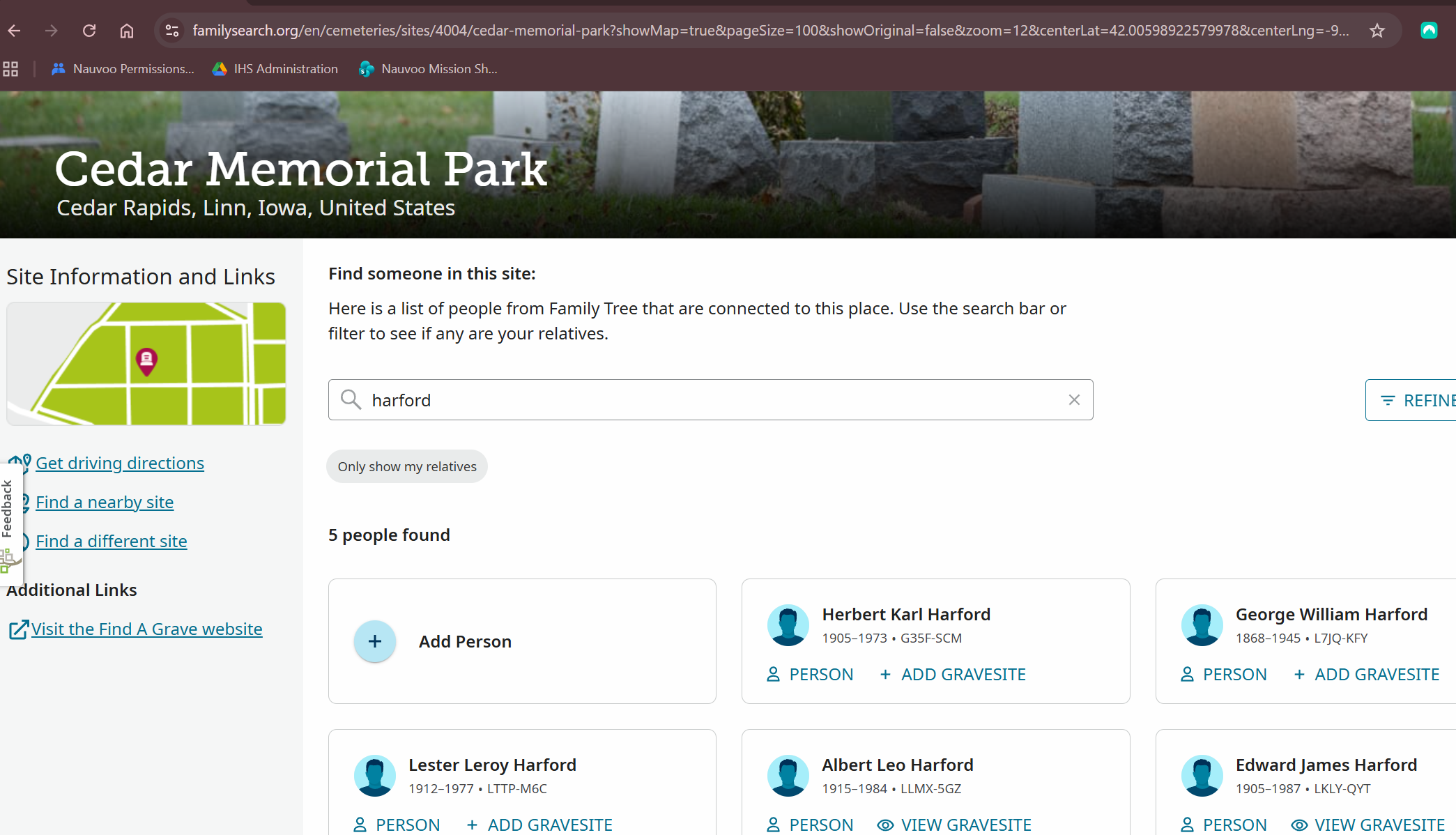Select ID text LLMX-5GZ
This screenshot has width=1456, height=835.
point(931,789)
